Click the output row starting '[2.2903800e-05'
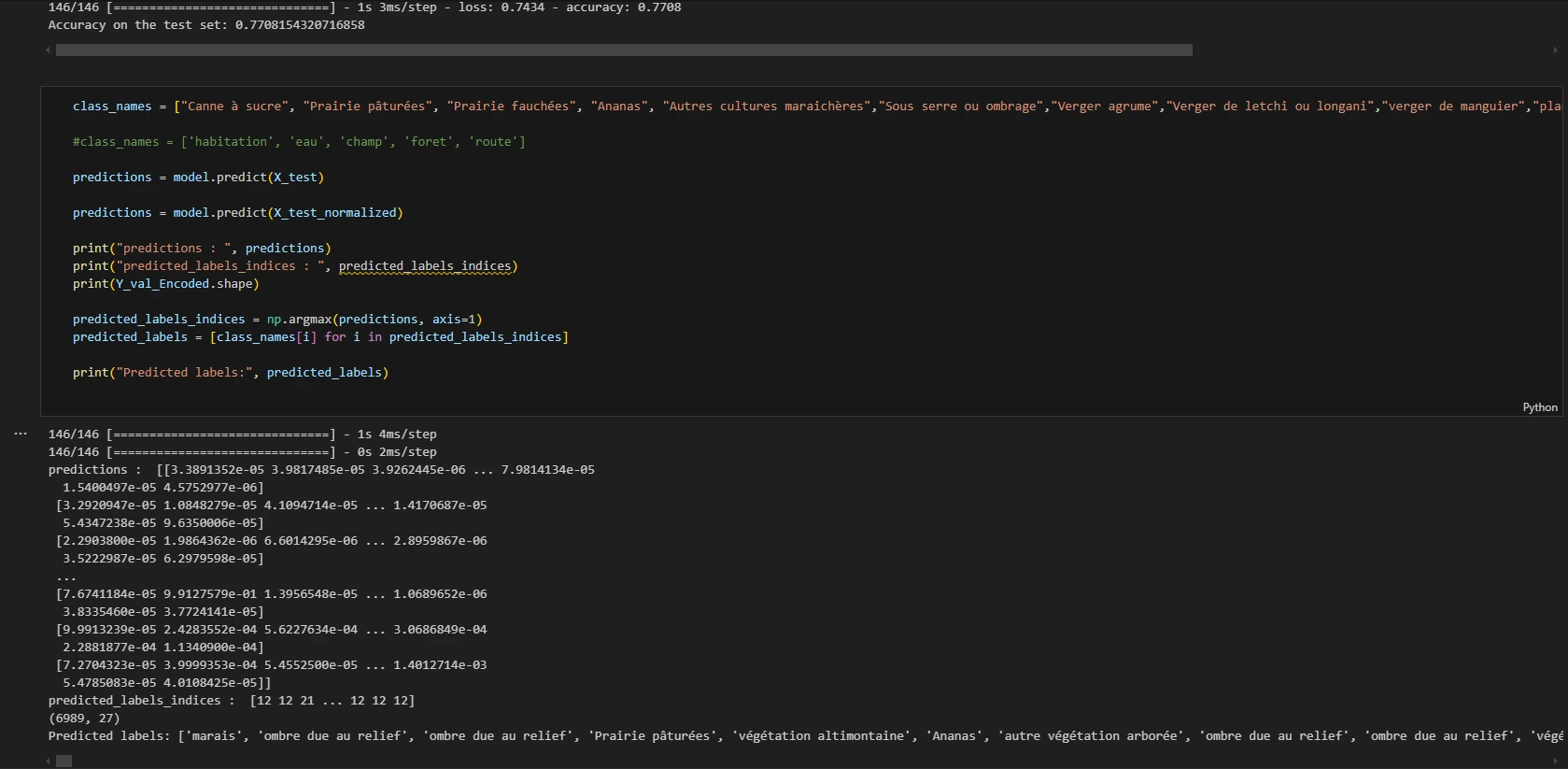Image resolution: width=1568 pixels, height=769 pixels. [272, 541]
